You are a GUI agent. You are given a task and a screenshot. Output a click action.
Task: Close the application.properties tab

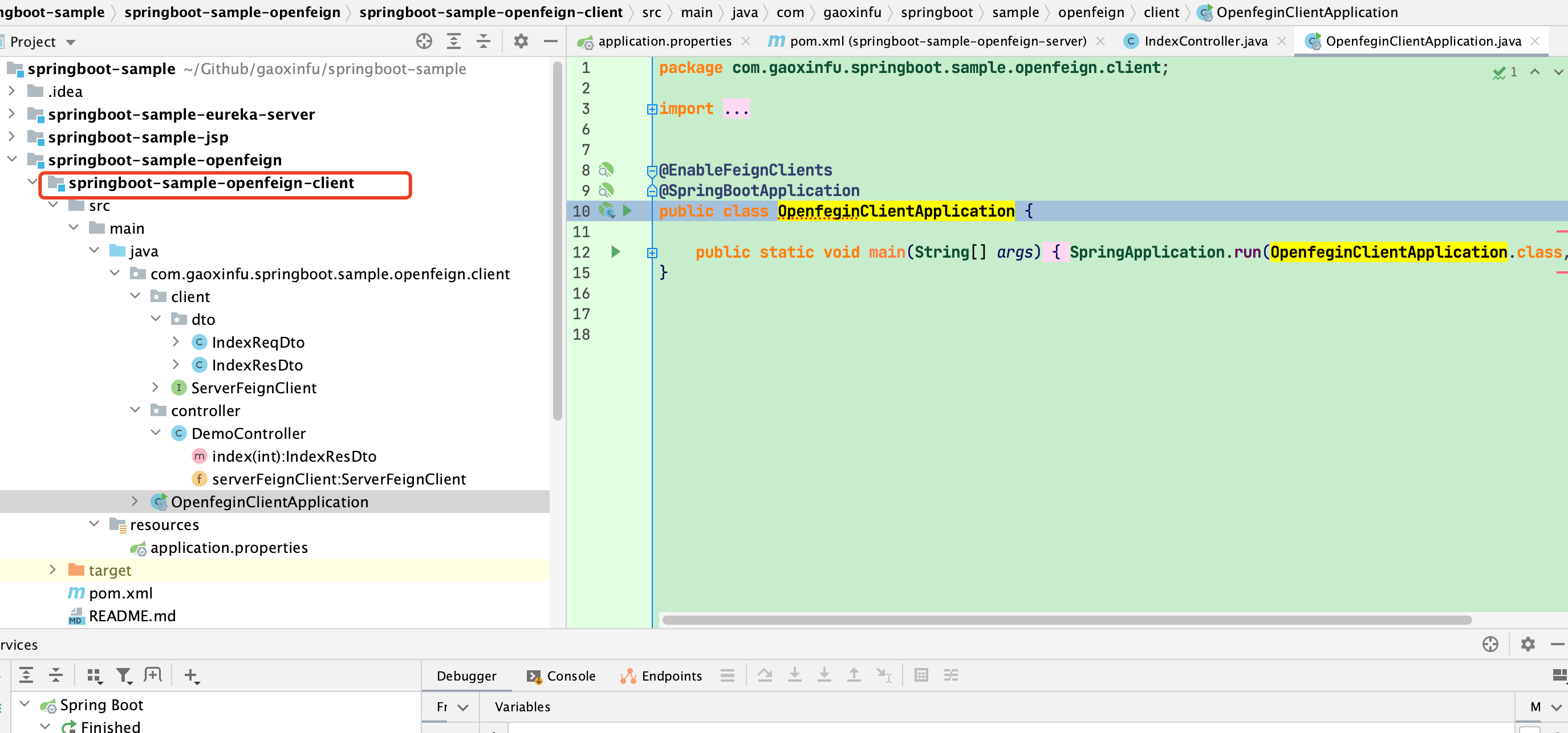click(x=746, y=41)
